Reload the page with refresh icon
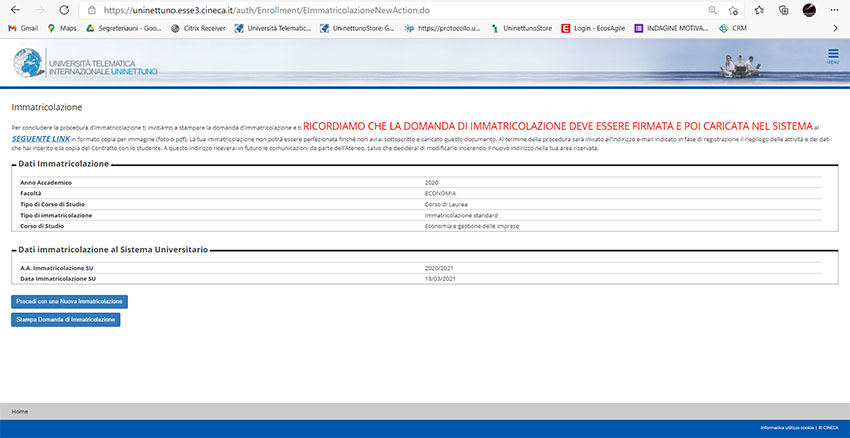Viewport: 850px width, 438px height. [64, 10]
